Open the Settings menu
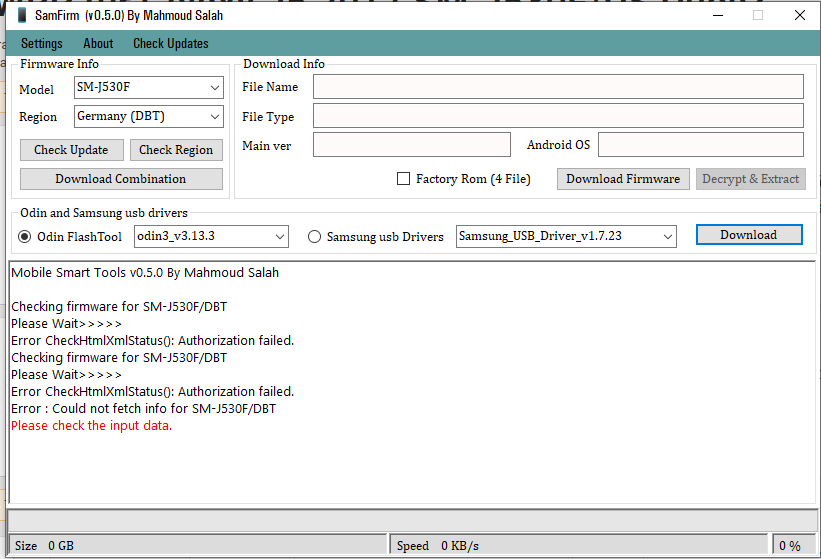Viewport: 821px width, 559px height. pos(41,43)
